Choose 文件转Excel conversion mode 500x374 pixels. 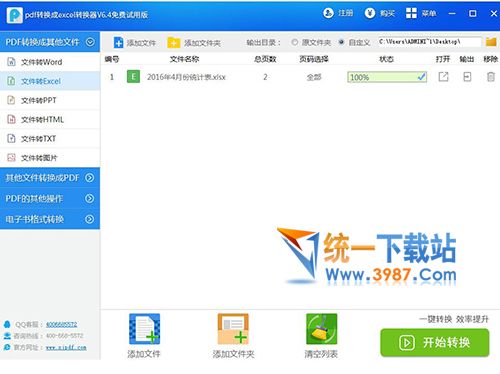[50, 81]
